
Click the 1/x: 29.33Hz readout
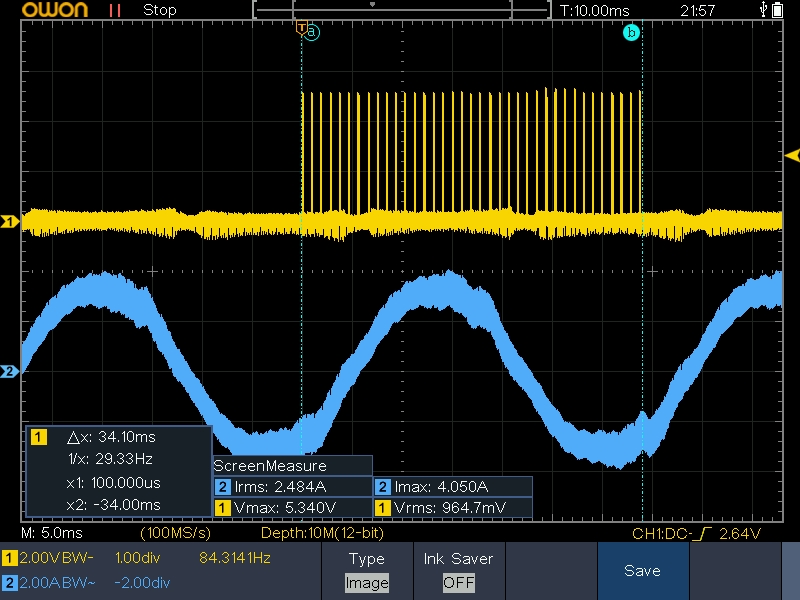pos(110,459)
